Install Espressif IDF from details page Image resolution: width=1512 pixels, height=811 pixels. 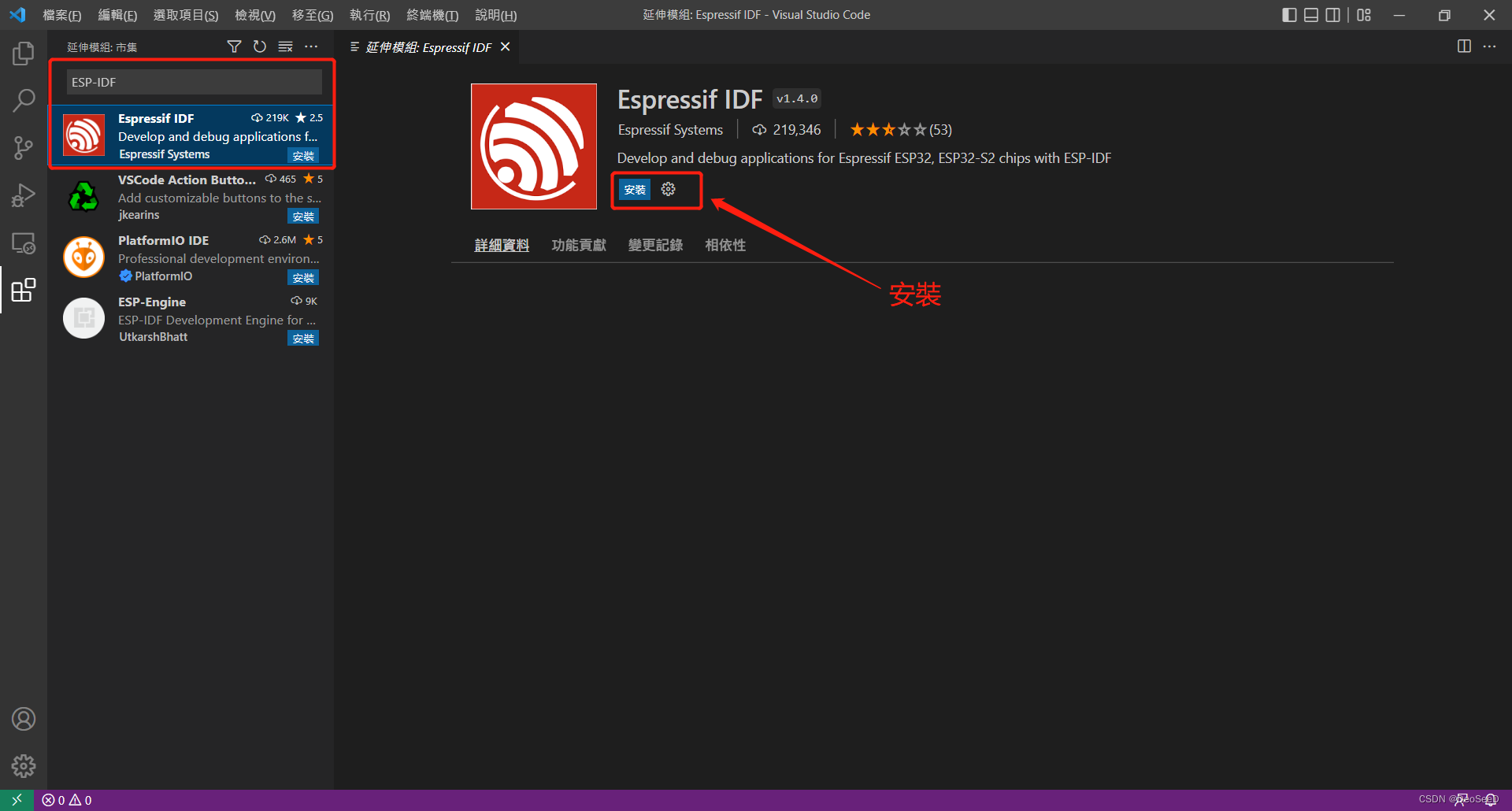pos(635,190)
